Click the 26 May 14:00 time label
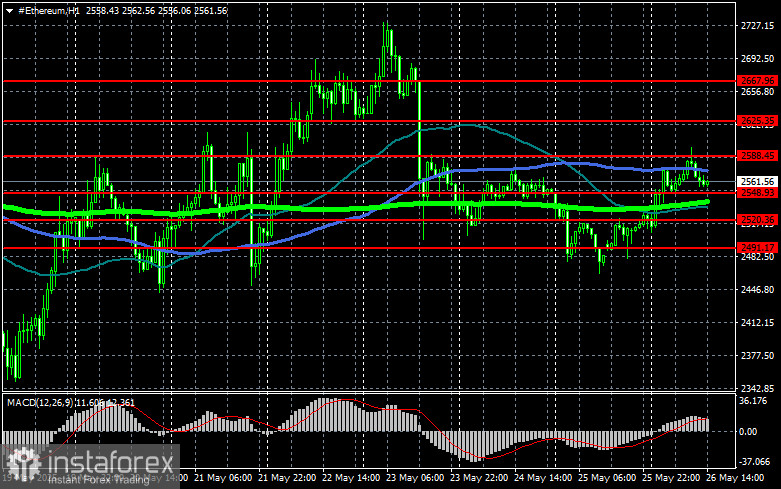The image size is (781, 489). click(735, 478)
